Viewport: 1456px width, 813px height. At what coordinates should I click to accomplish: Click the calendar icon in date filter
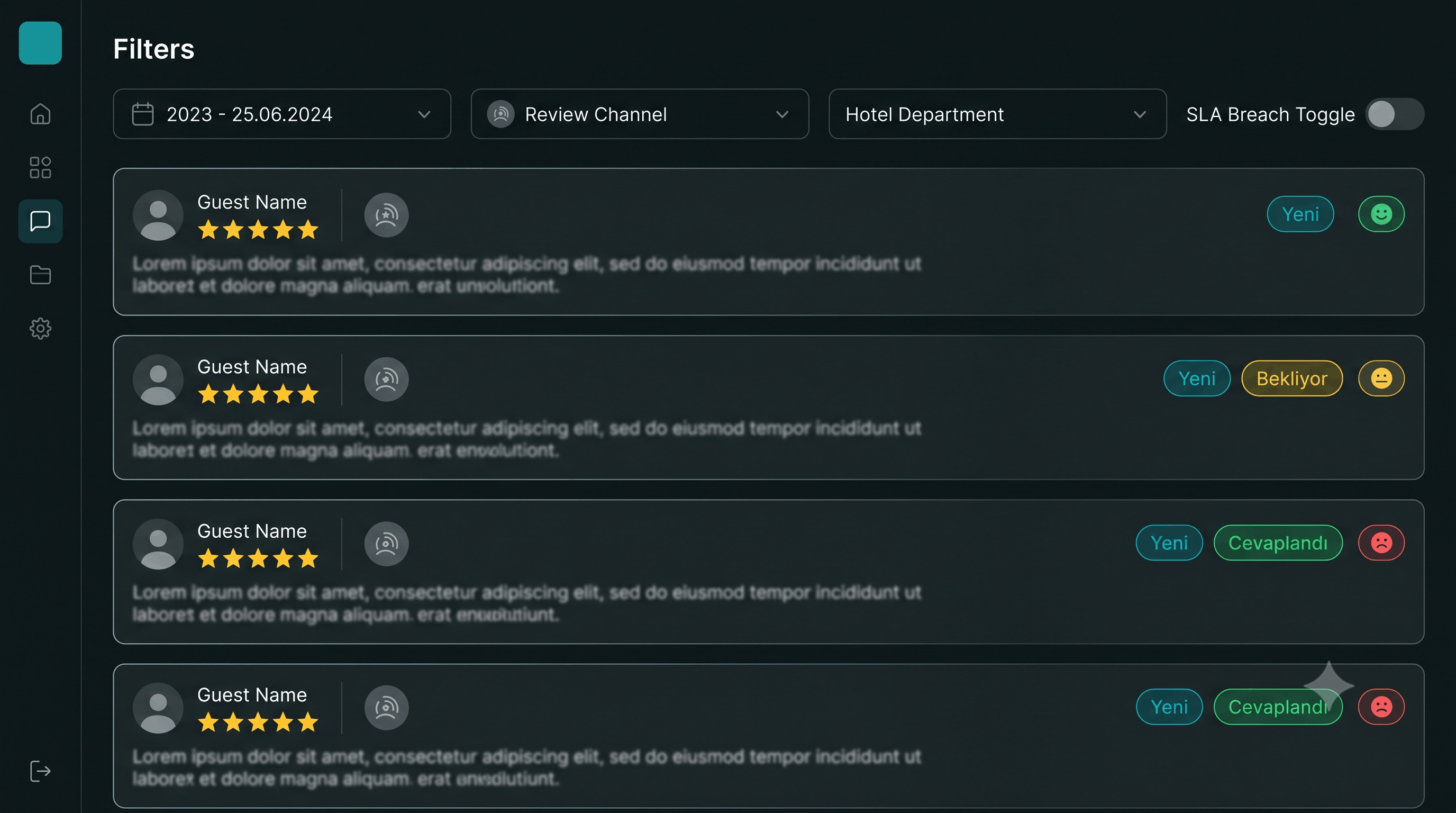(x=142, y=114)
